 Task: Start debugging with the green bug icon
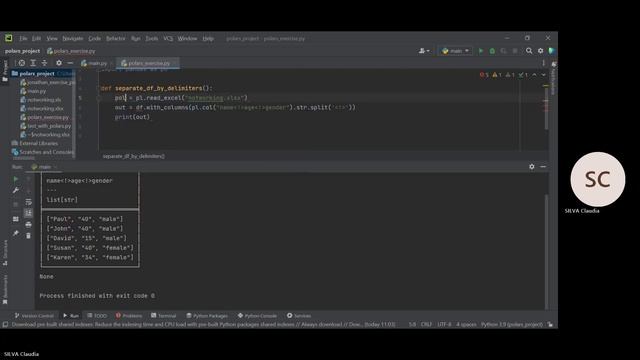[492, 51]
